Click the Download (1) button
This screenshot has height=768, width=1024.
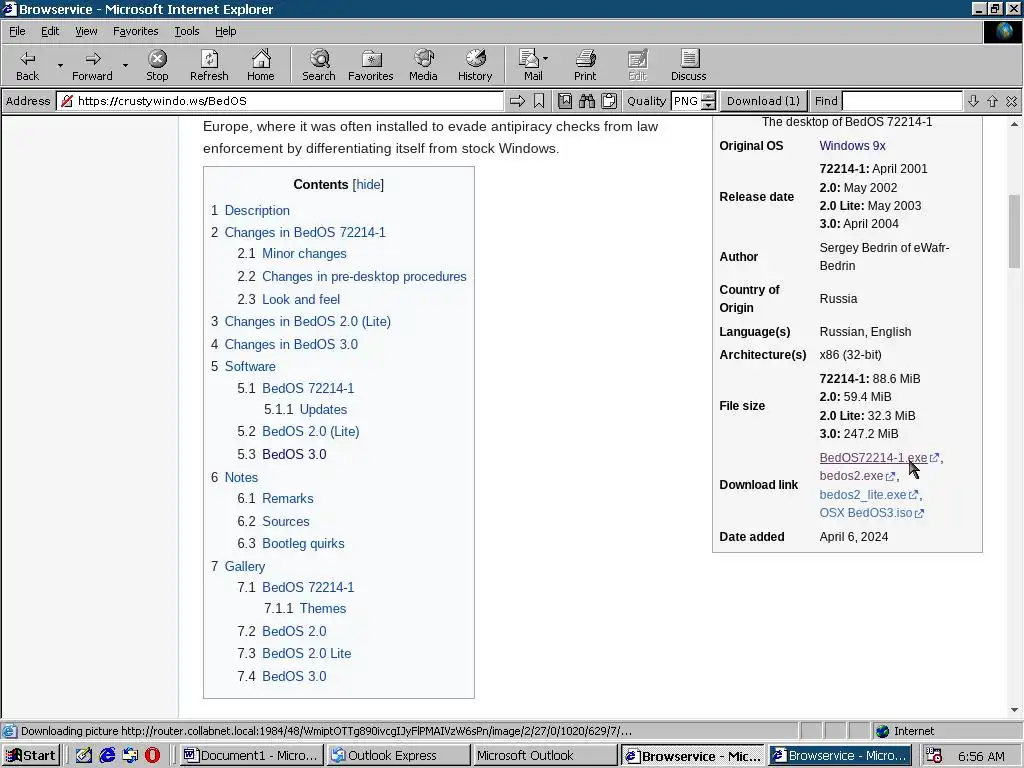click(763, 101)
